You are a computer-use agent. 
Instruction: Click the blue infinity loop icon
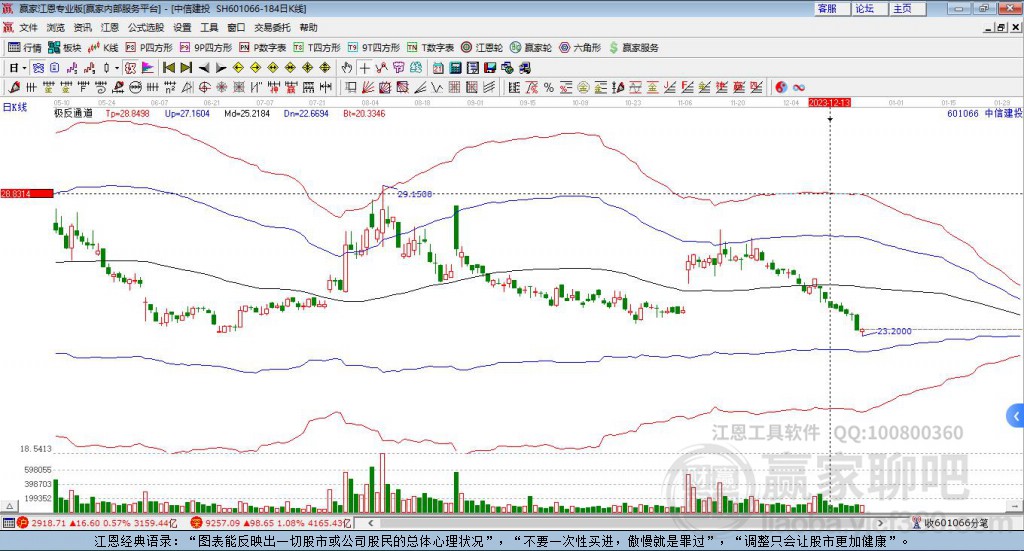tap(799, 87)
